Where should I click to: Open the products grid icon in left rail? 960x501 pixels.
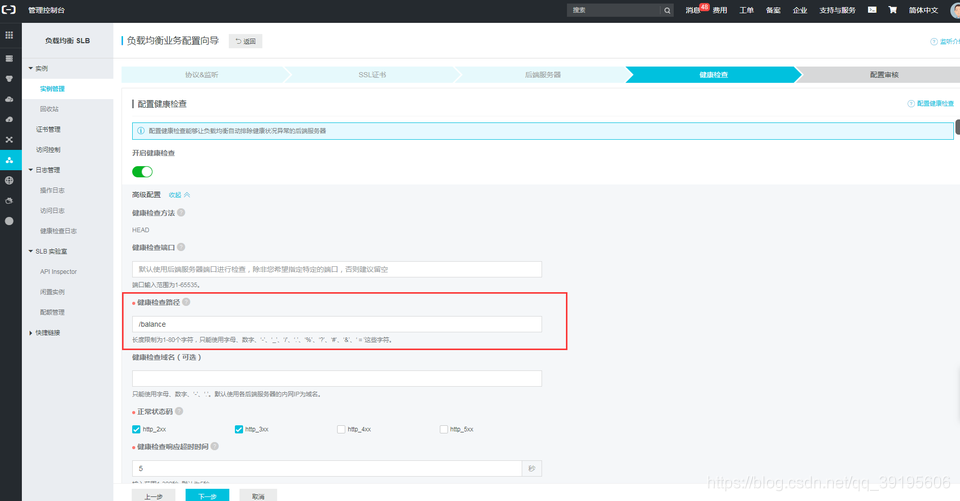[9, 36]
